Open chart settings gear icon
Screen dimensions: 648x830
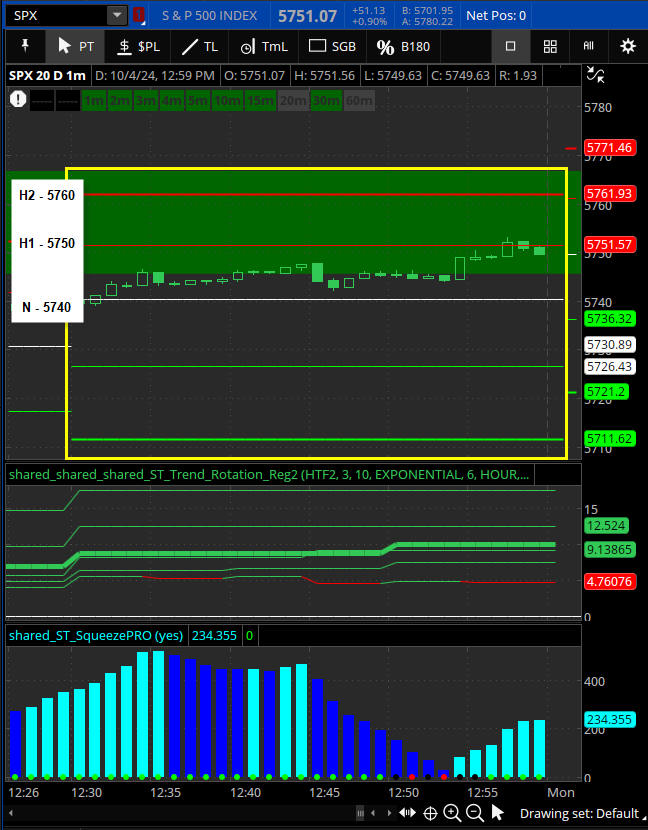point(627,46)
